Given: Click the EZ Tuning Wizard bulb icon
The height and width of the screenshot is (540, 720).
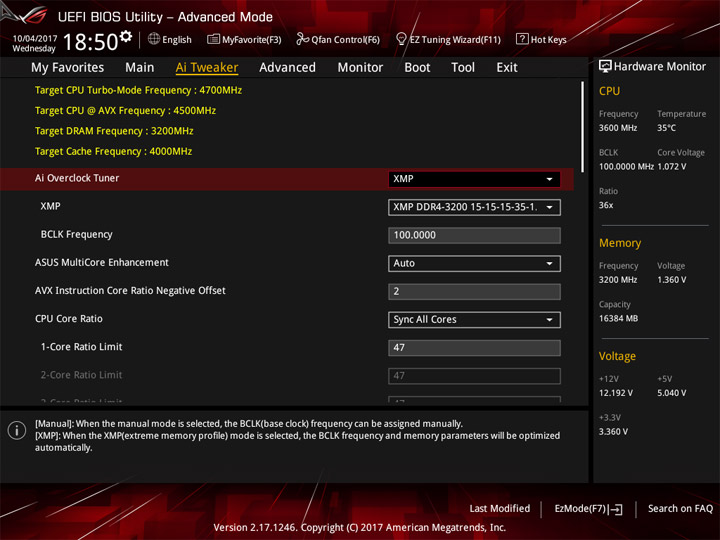Looking at the screenshot, I should coord(401,39).
